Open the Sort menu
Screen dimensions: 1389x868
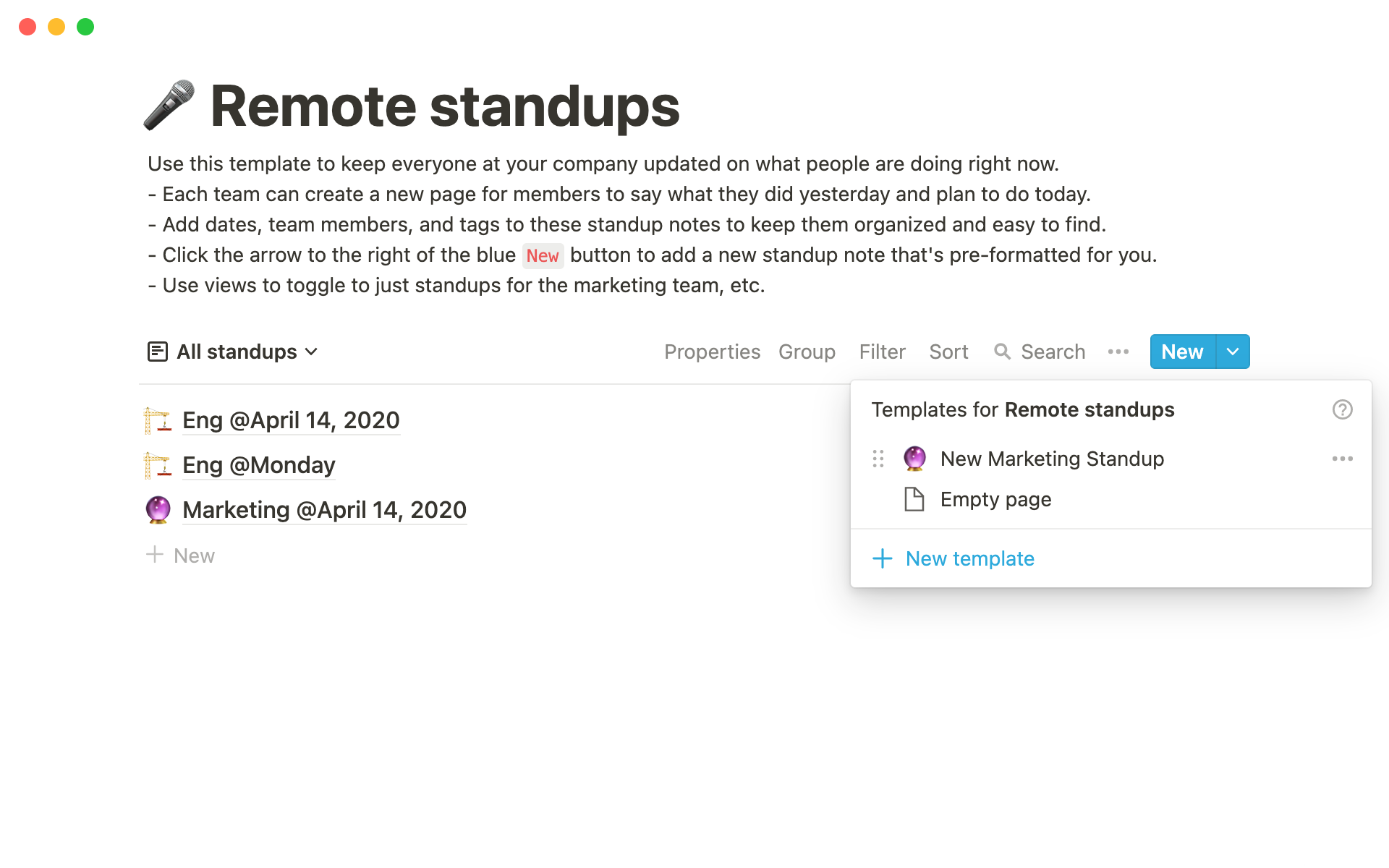(948, 352)
